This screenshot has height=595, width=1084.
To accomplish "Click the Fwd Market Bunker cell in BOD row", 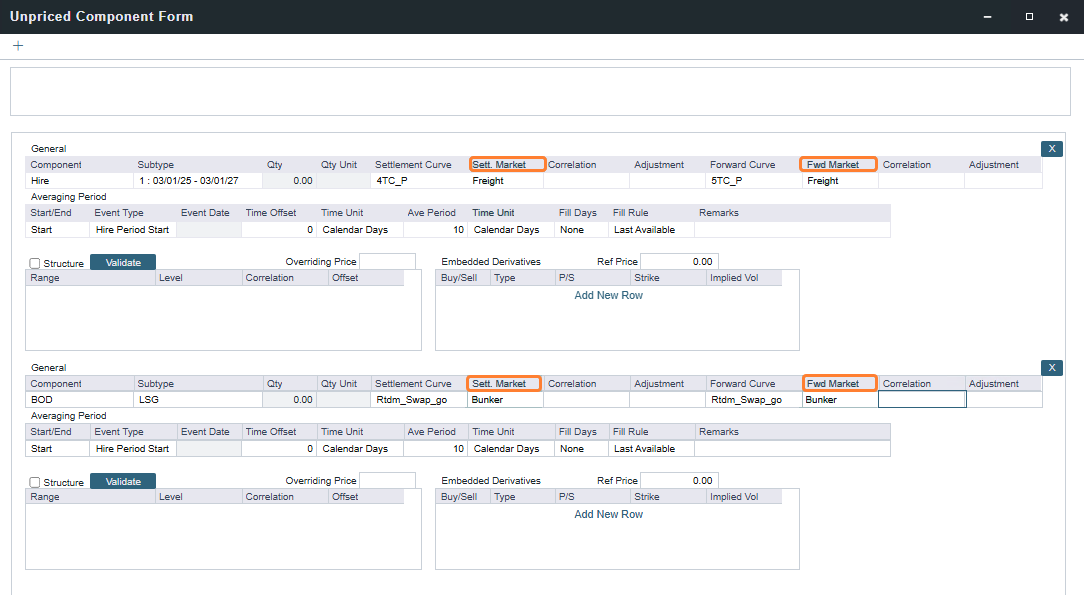I will coord(840,400).
